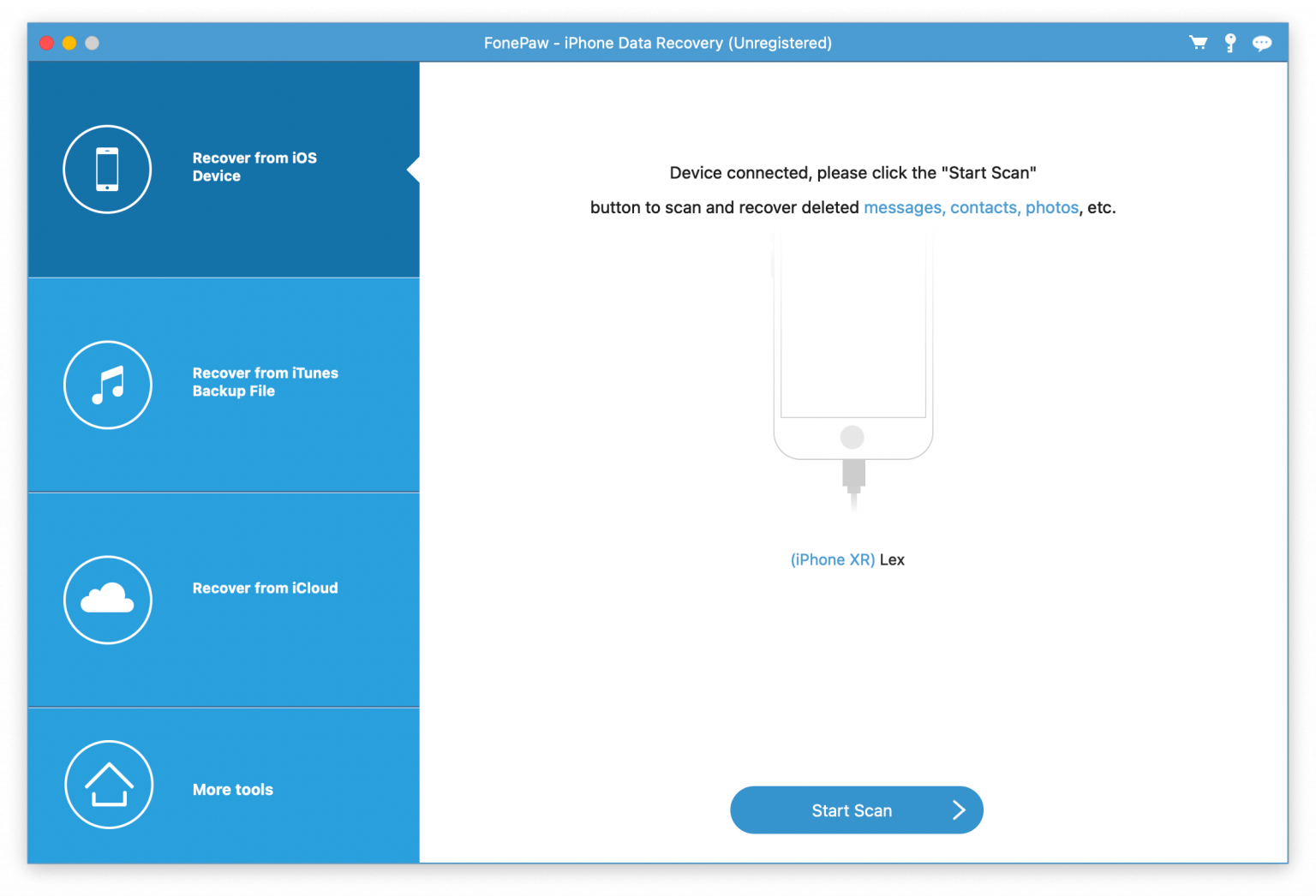This screenshot has height=896, width=1316.
Task: Click the iPhone icon beside Recover from iOS Device
Action: click(107, 169)
